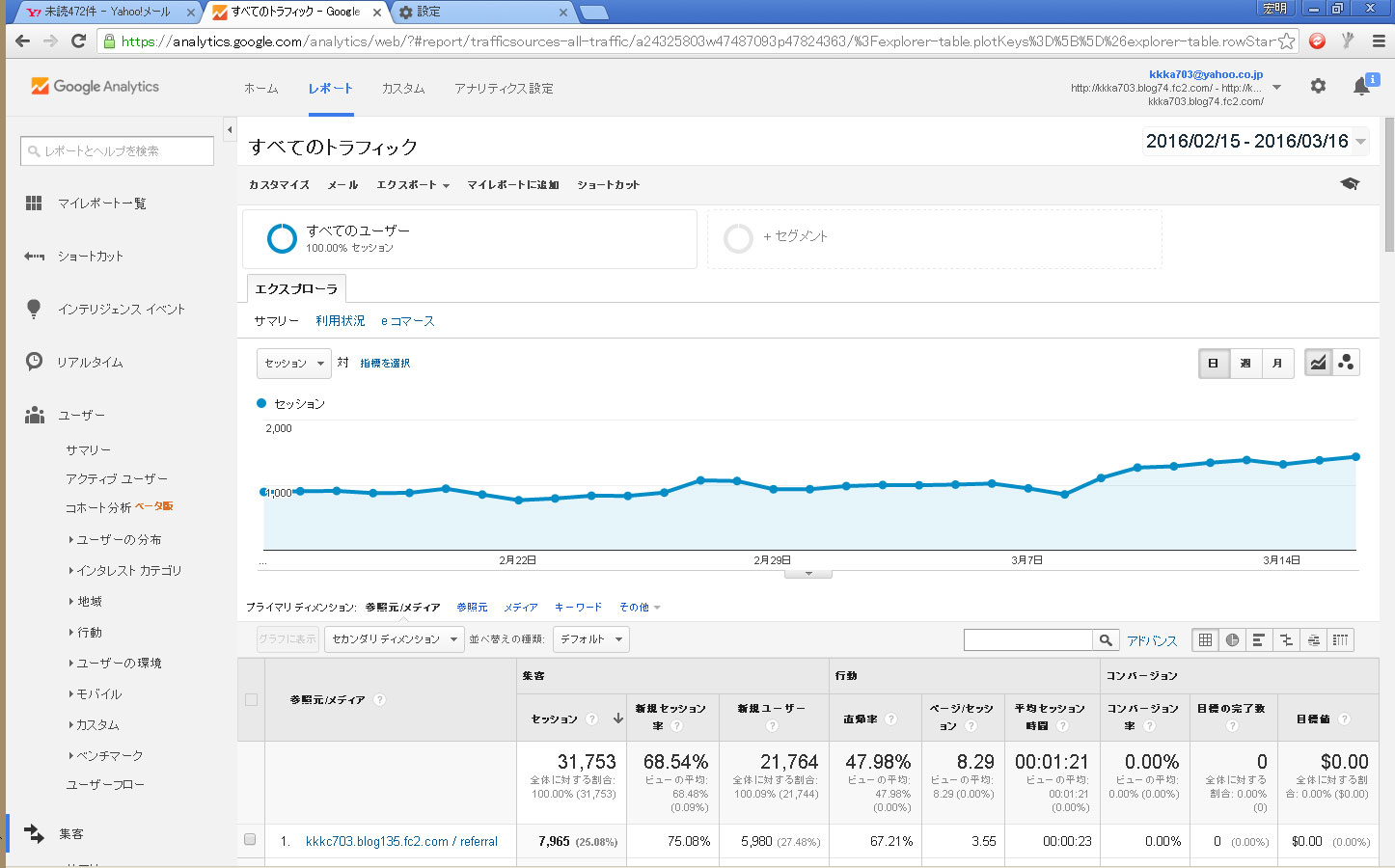This screenshot has height=868, width=1395.
Task: Expand the chart bottom collapse handle
Action: (x=808, y=574)
